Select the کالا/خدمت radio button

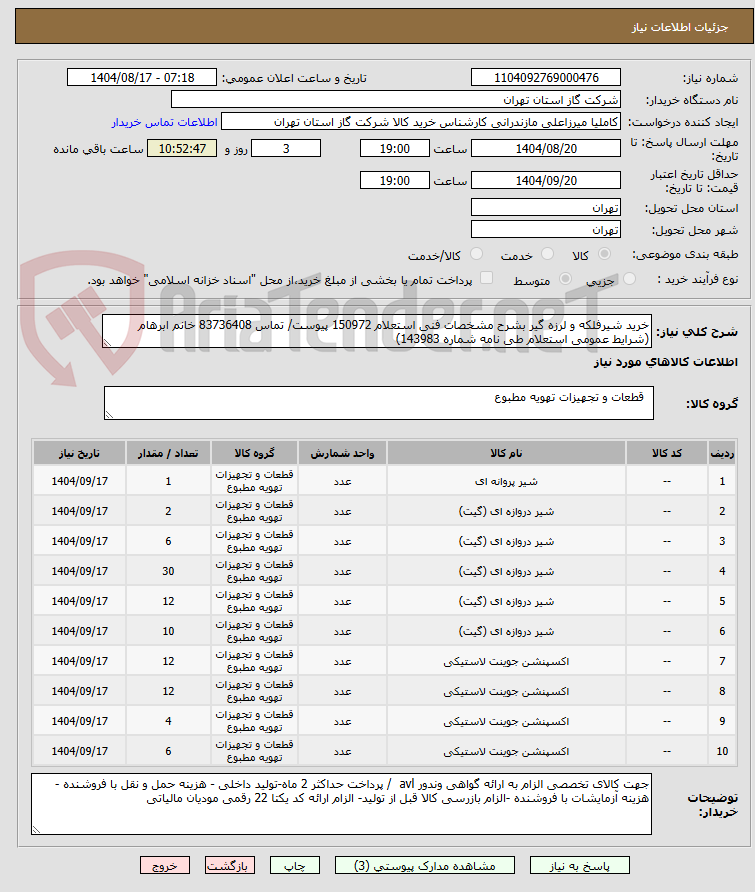coord(477,254)
